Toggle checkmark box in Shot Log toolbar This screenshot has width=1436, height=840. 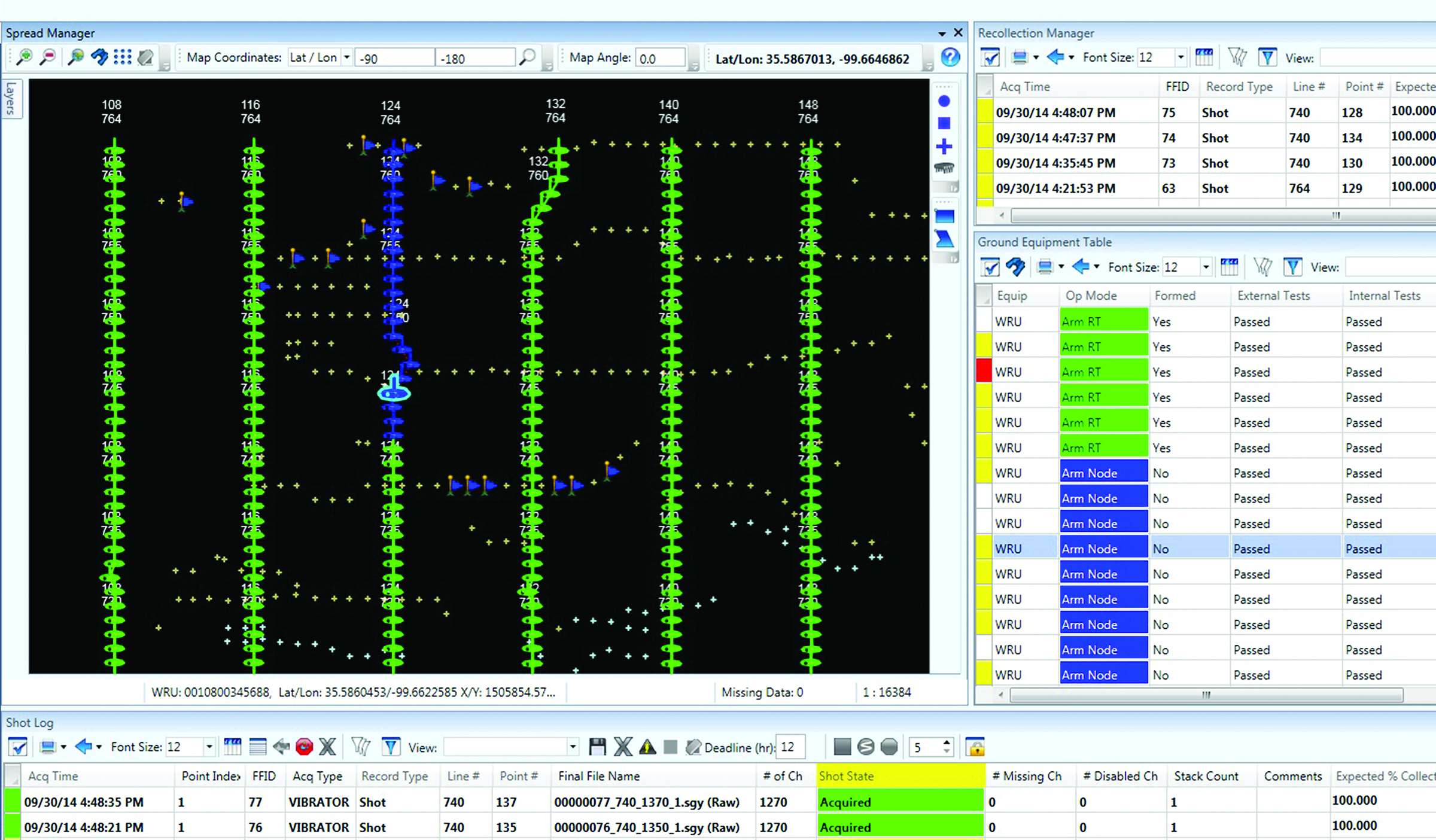tap(18, 747)
